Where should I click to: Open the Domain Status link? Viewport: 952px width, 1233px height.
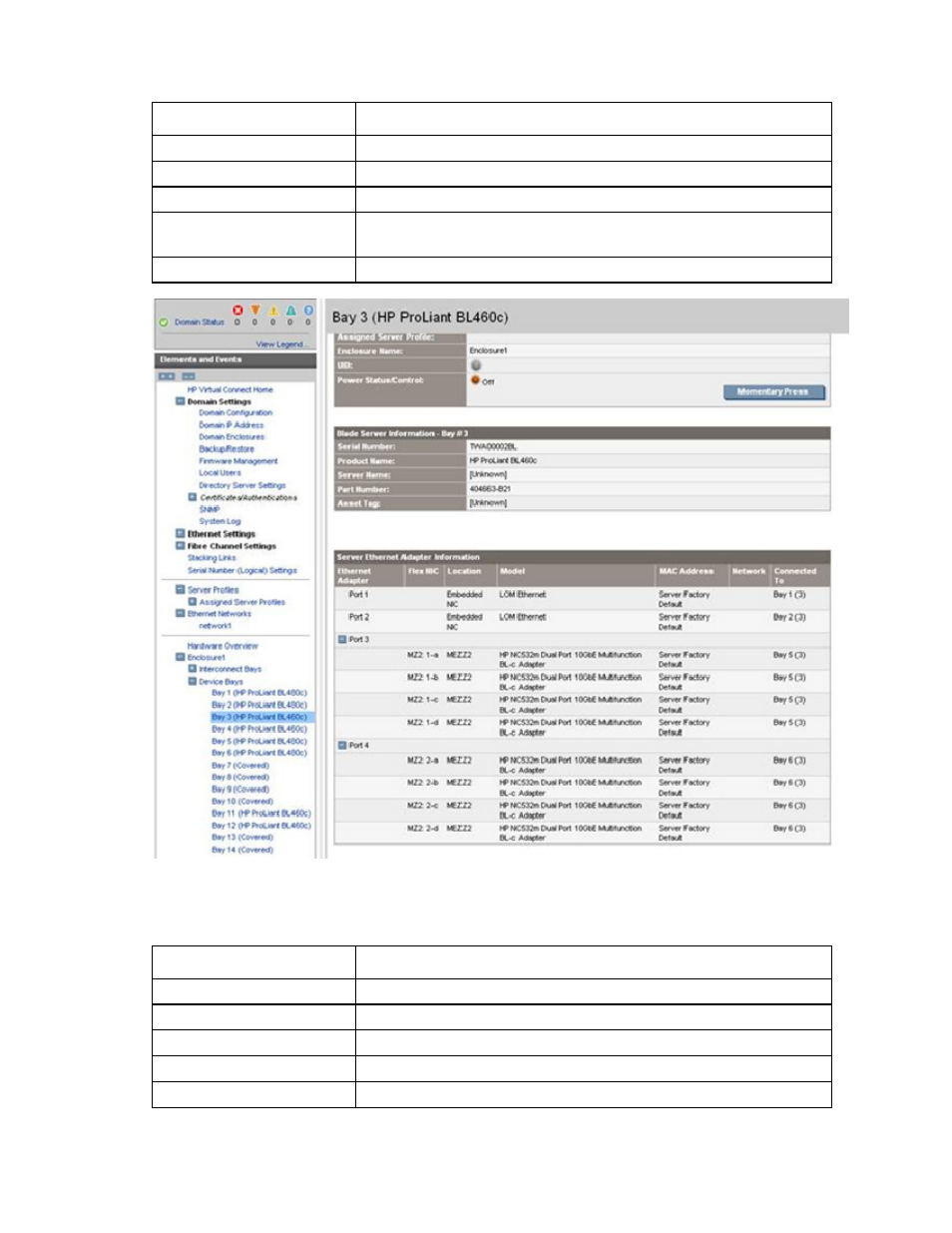tap(200, 322)
